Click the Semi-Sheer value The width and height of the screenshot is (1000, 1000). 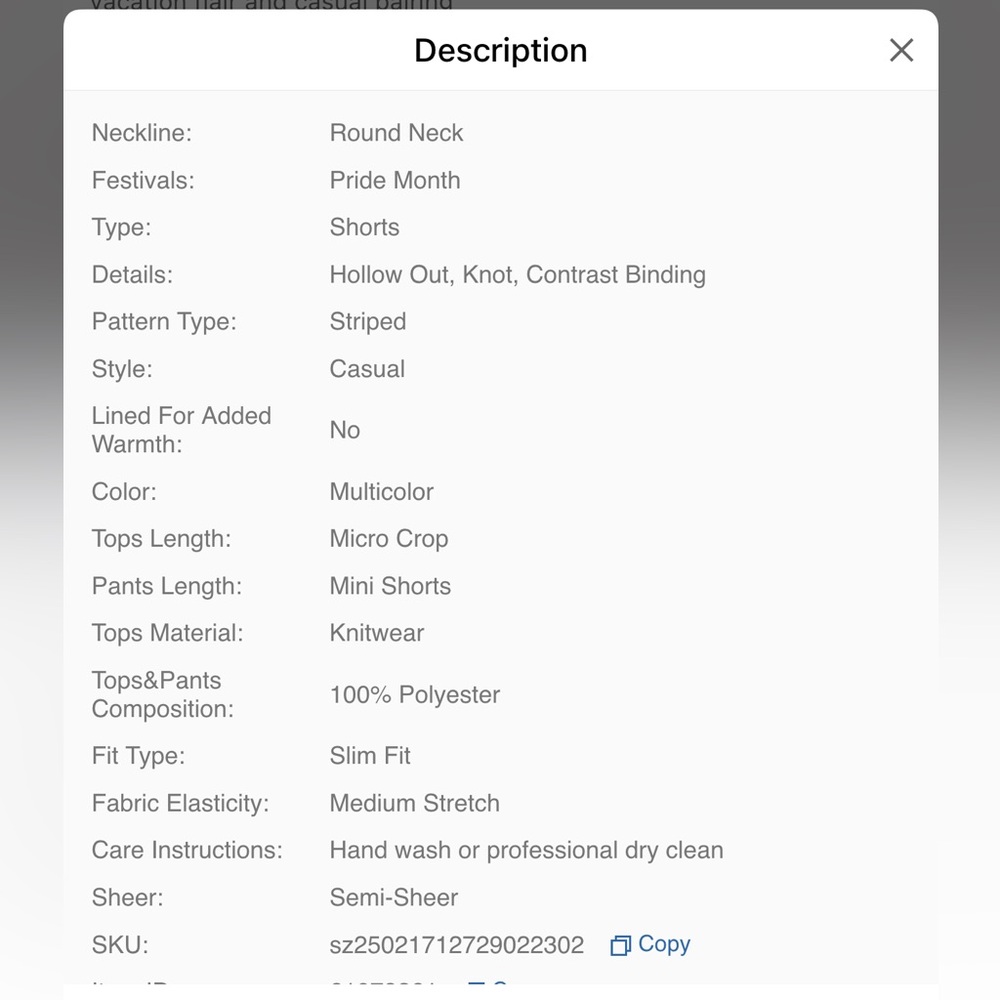393,897
